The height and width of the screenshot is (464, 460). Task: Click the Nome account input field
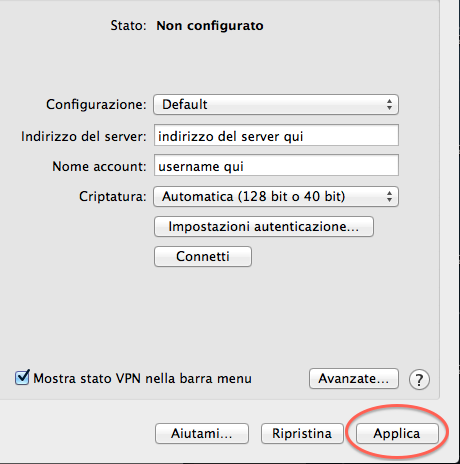(x=276, y=165)
